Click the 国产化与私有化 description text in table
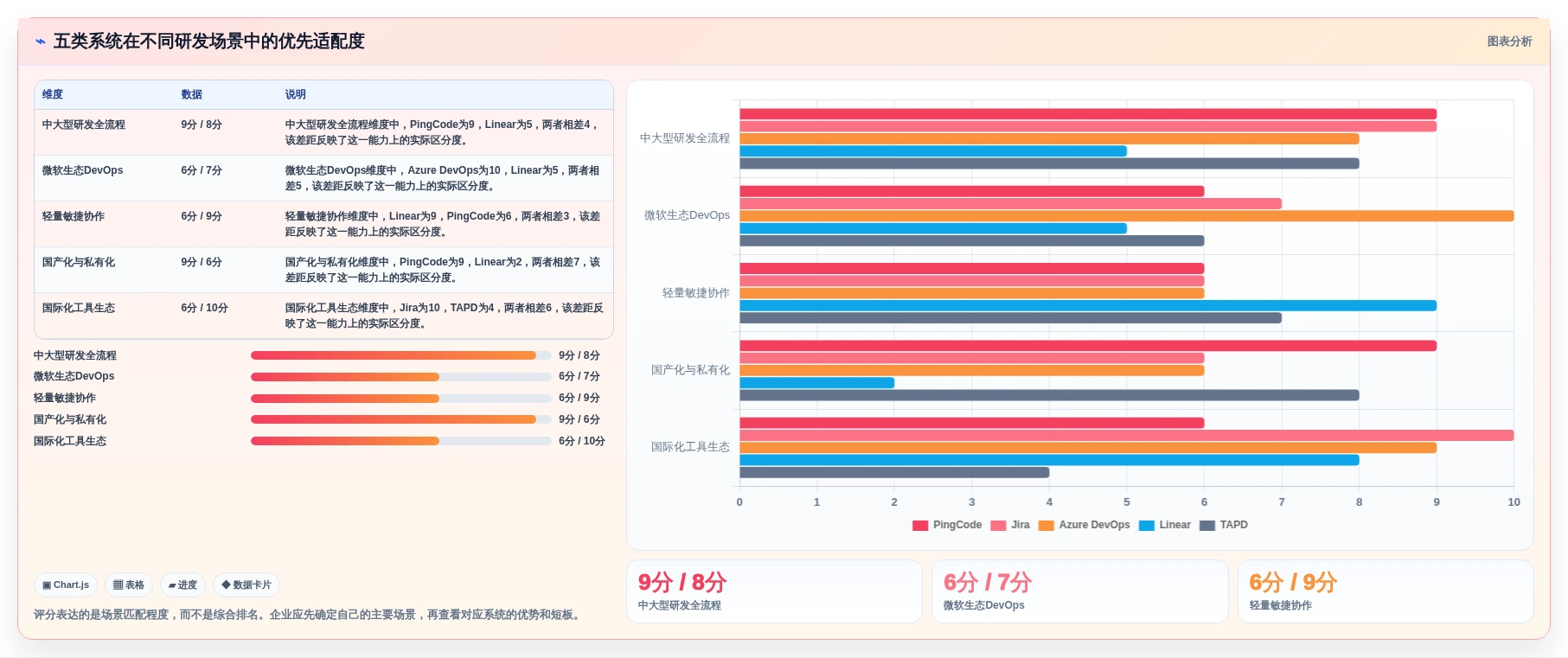Screen dimensions: 1568x658 click(443, 270)
